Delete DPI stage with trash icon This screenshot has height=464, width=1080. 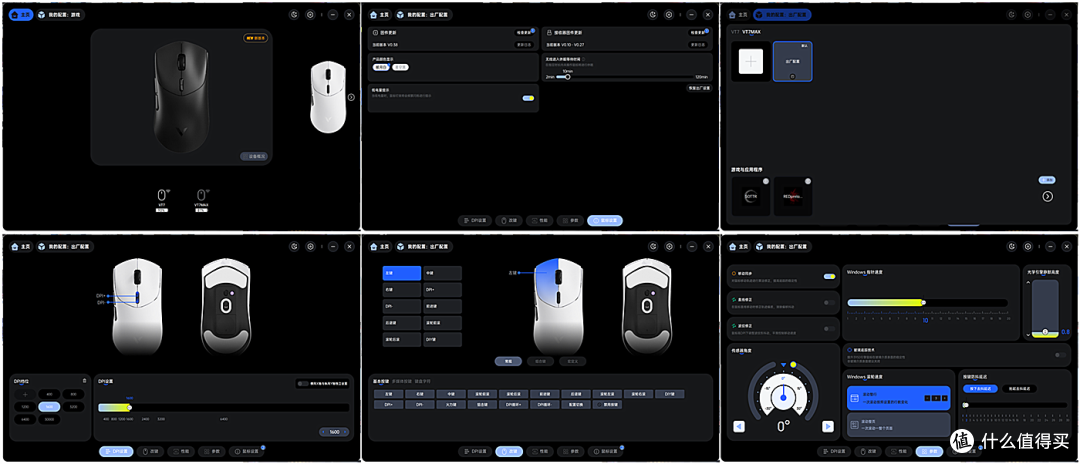pos(84,380)
